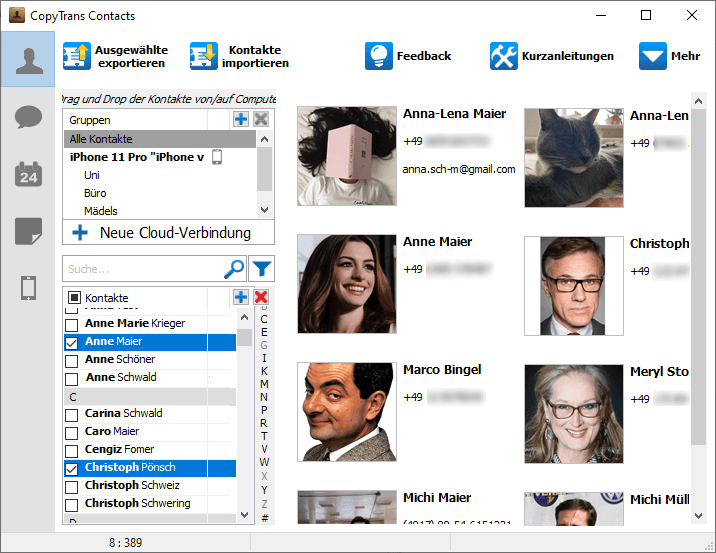The width and height of the screenshot is (716, 553).
Task: Click the contact list scroll down arrow
Action: [245, 515]
